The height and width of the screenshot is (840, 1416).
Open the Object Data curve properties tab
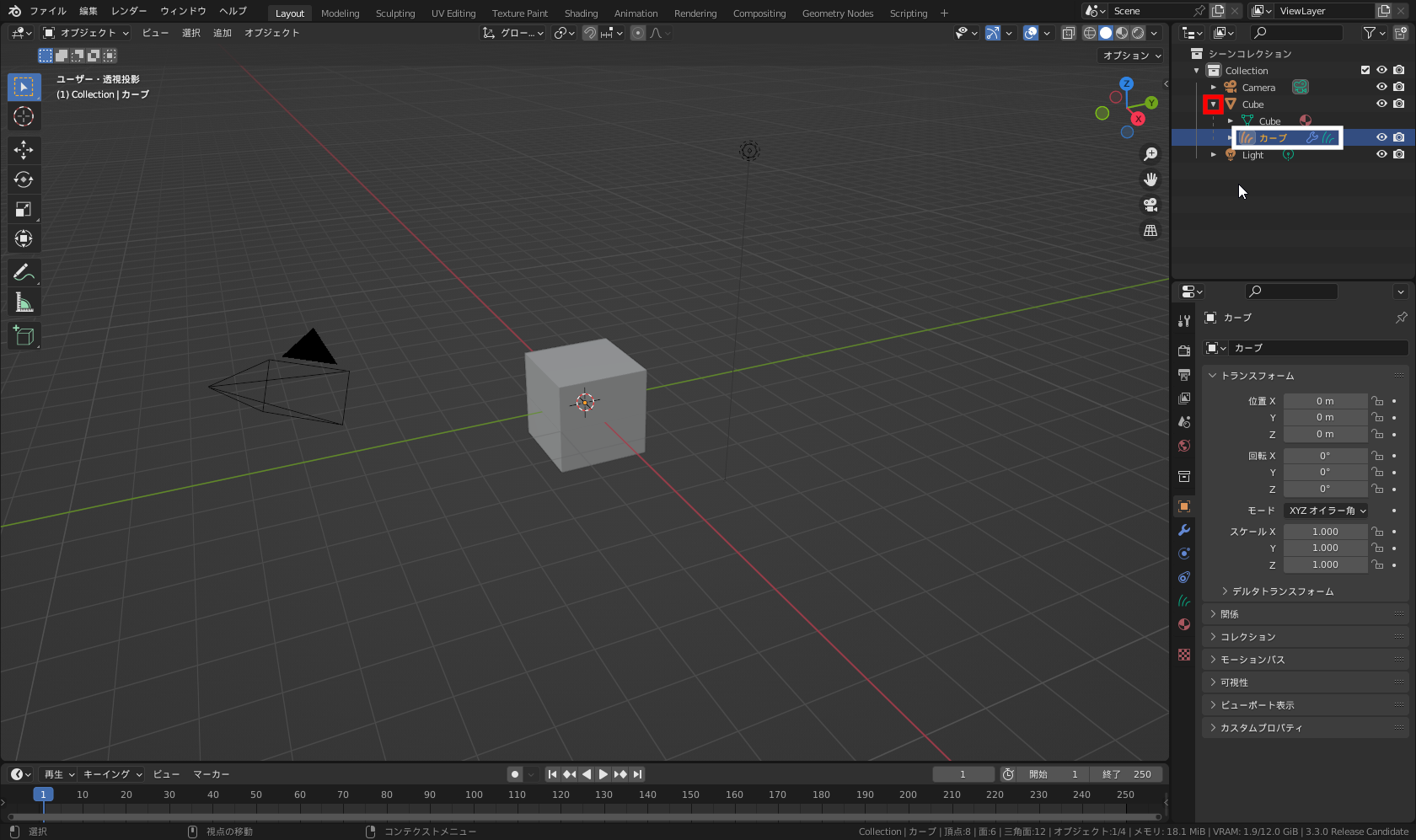[x=1184, y=601]
